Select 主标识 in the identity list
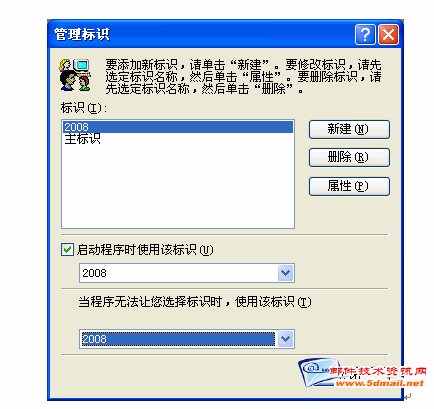The width and height of the screenshot is (434, 409). tap(82, 139)
